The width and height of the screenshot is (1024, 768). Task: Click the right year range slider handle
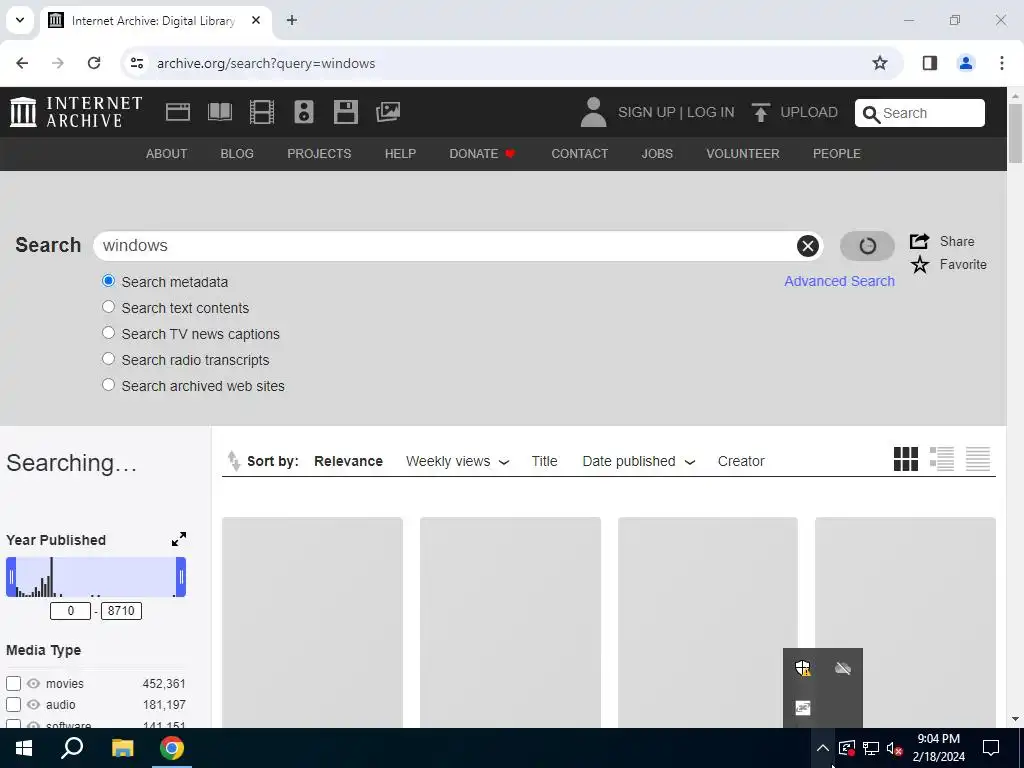[x=181, y=577]
